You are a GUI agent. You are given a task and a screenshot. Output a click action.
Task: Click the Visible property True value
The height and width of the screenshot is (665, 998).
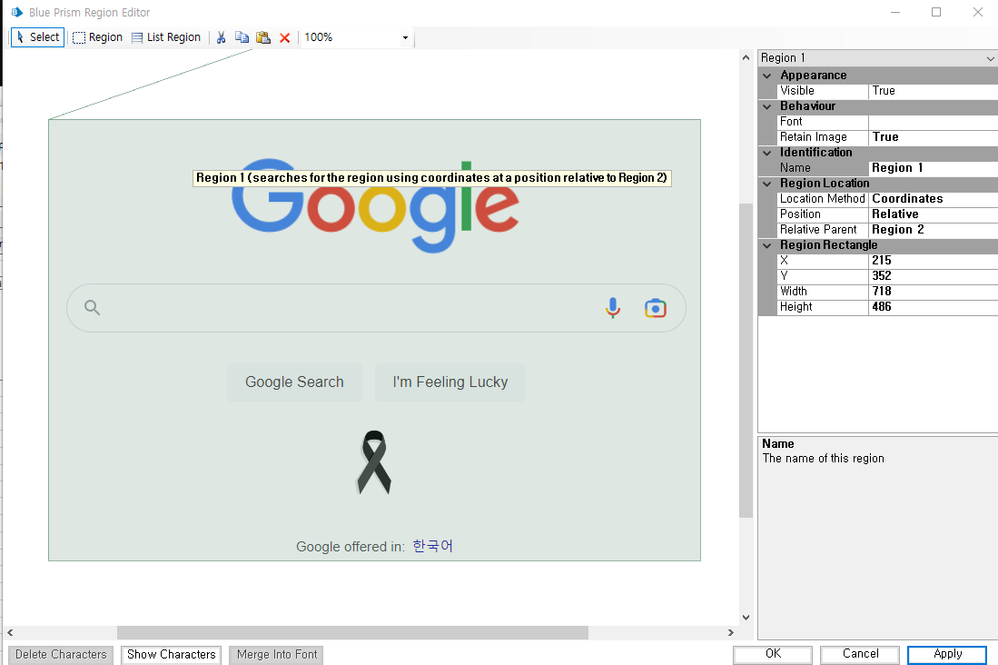932,91
